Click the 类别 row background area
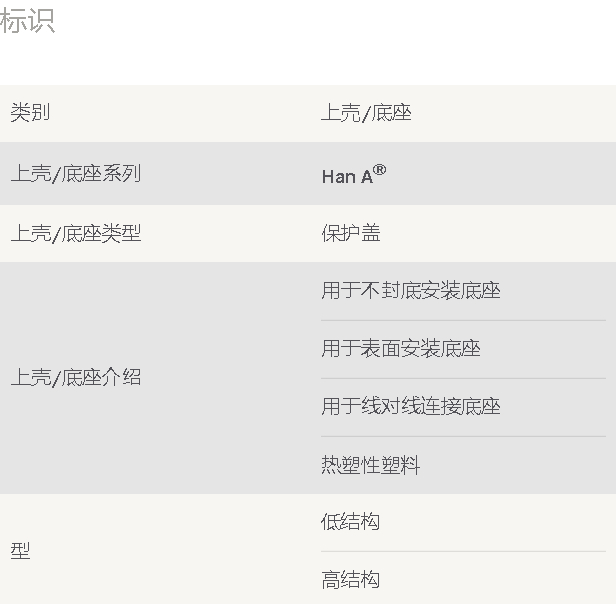The height and width of the screenshot is (604, 616). (308, 114)
